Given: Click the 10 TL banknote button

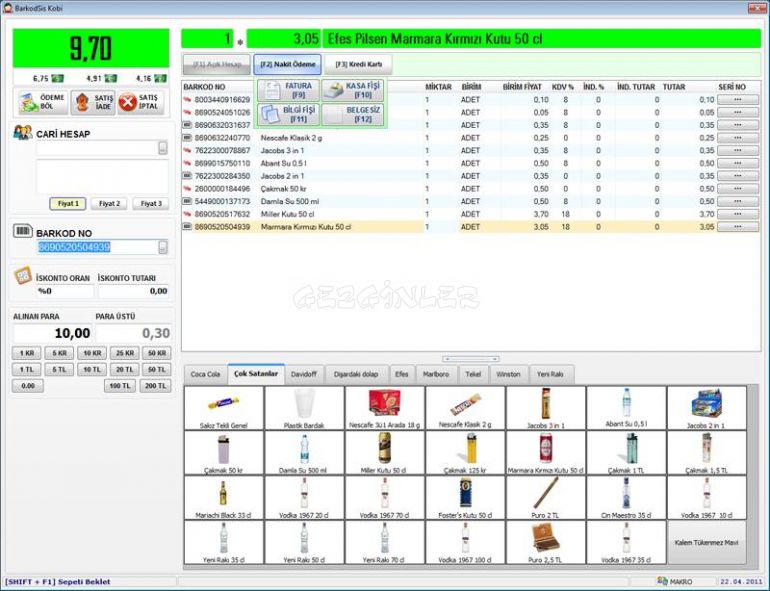Looking at the screenshot, I should tap(92, 369).
